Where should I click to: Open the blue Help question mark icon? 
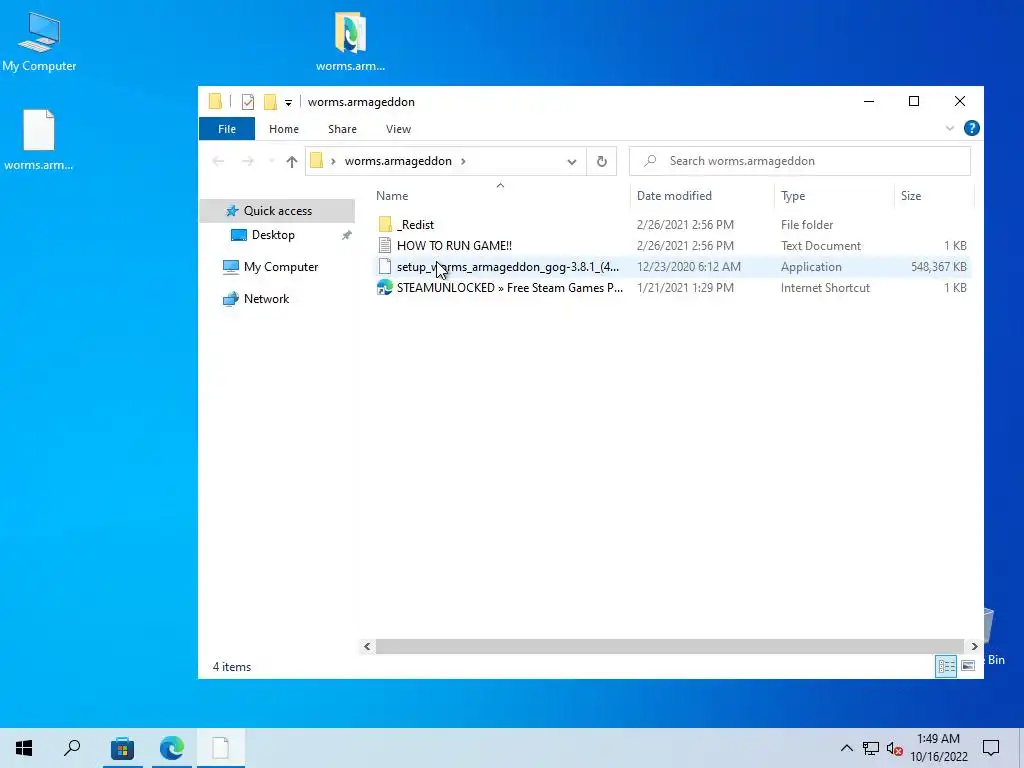pos(971,129)
